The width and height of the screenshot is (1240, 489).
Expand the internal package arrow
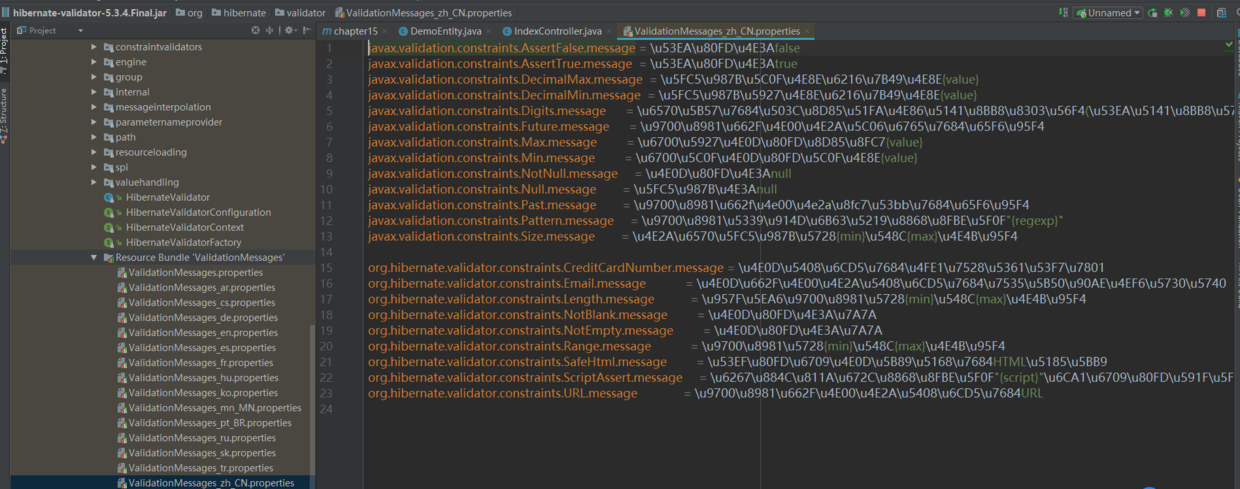pyautogui.click(x=95, y=92)
